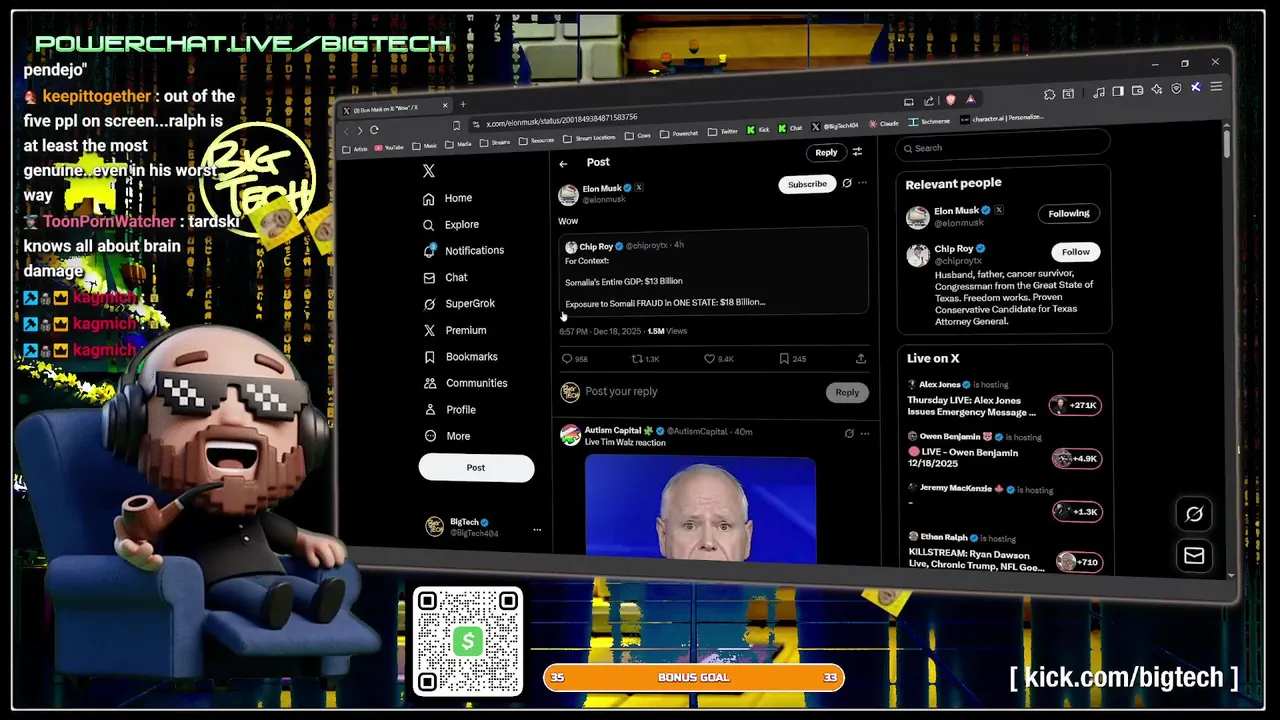Screen dimensions: 1280x720
Task: Open Profile in the X sidebar
Action: [449, 410]
